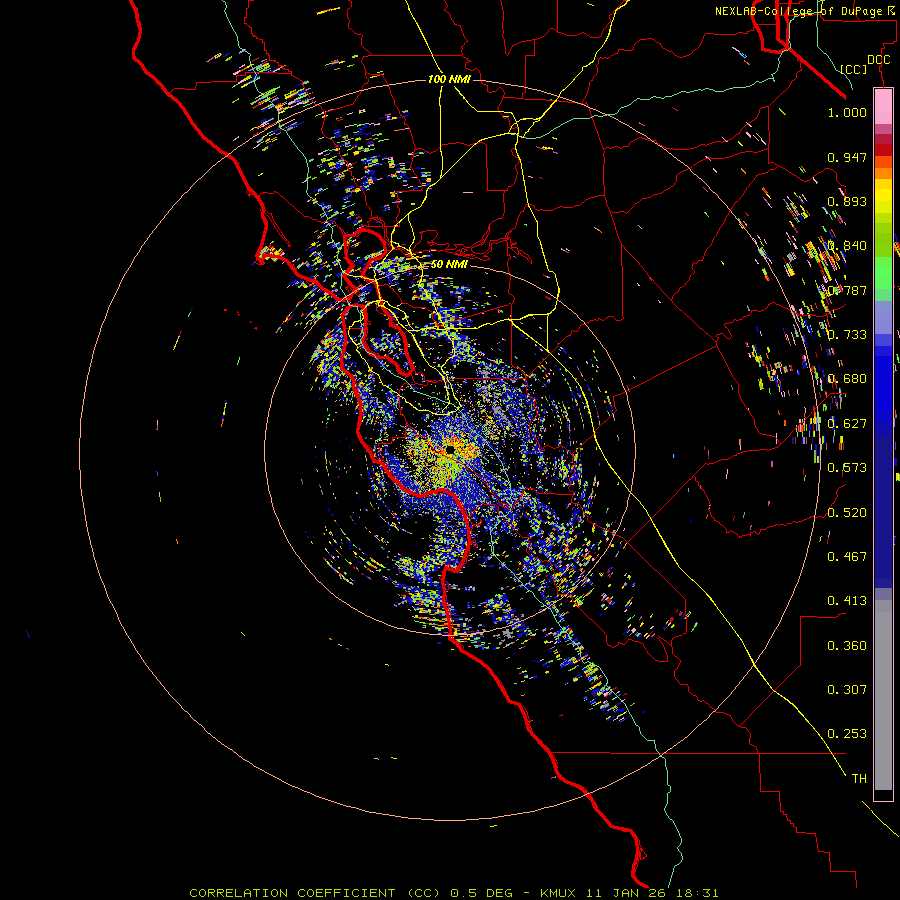
Task: Select the 0.467 legend value
Action: pos(847,556)
